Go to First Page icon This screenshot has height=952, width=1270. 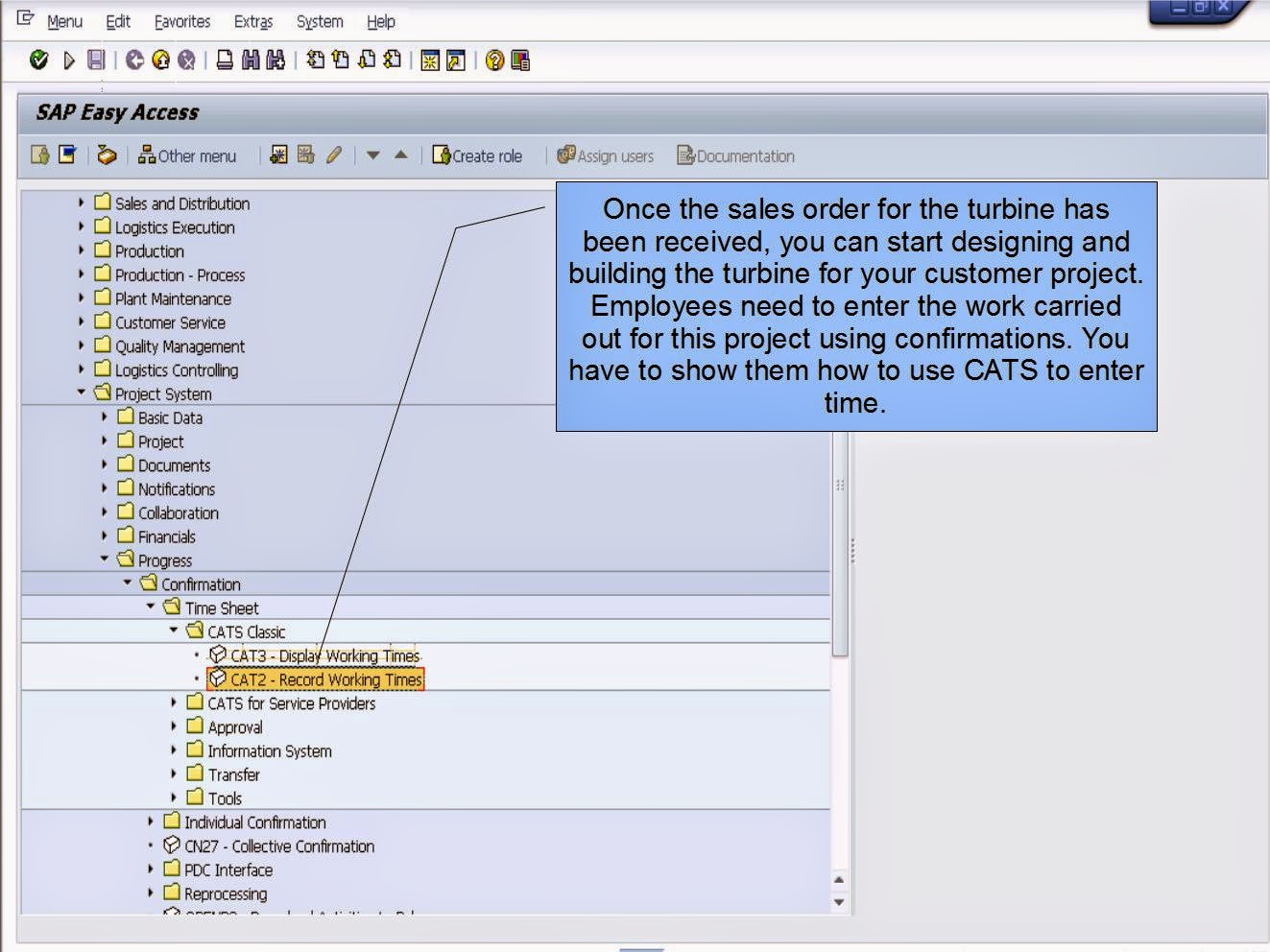[315, 60]
